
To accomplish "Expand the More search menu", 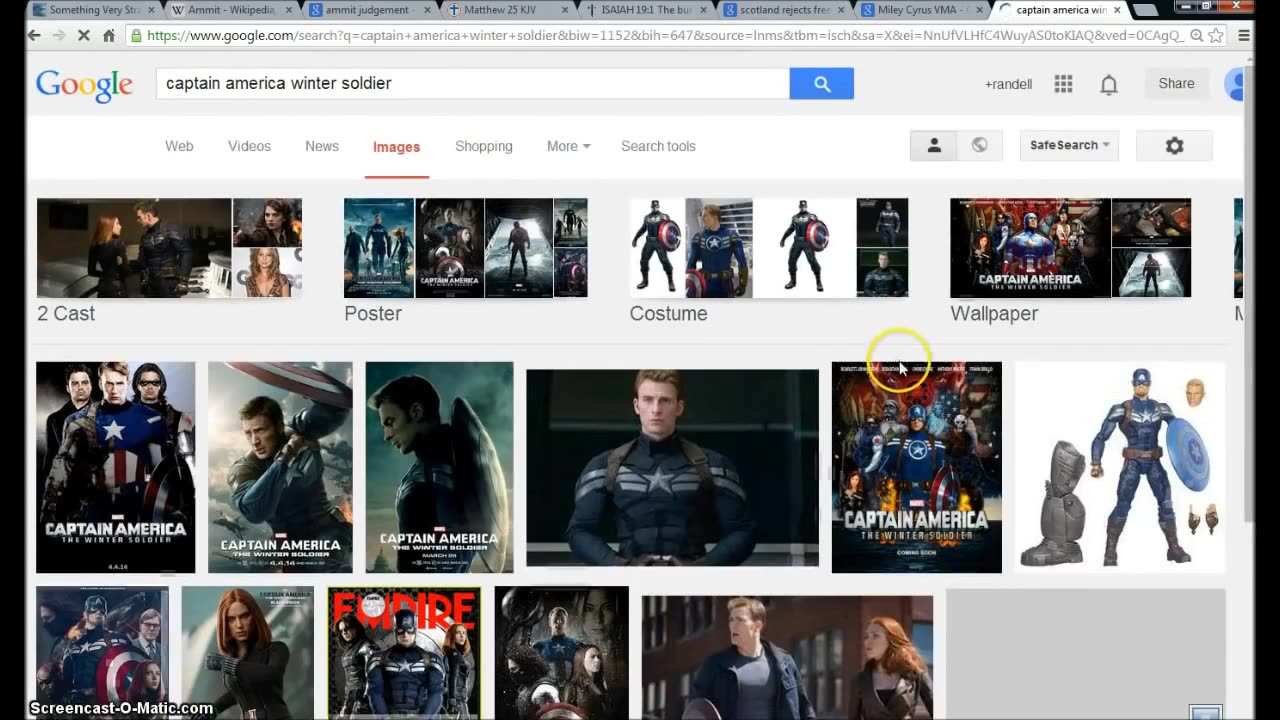I will click(568, 146).
